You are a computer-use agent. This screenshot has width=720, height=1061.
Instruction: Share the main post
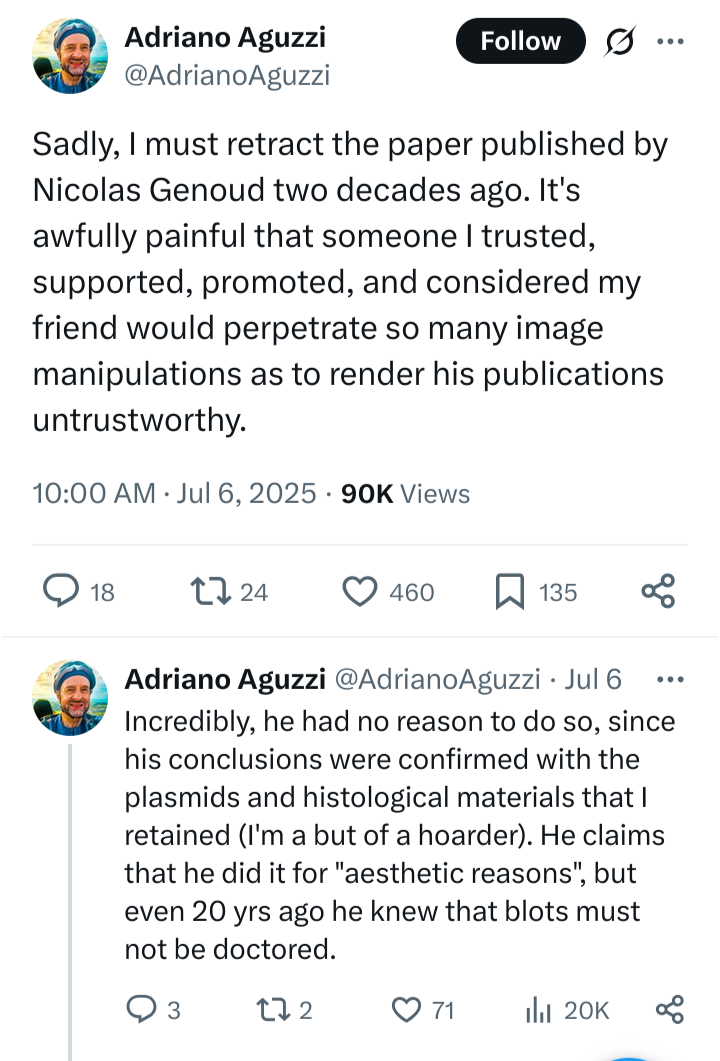tap(658, 592)
